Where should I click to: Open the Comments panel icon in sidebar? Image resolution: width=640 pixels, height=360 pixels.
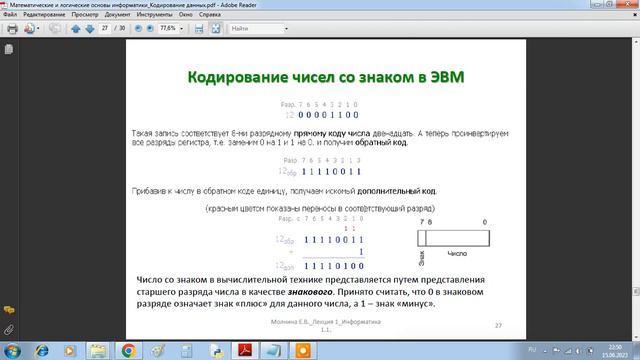point(9,310)
